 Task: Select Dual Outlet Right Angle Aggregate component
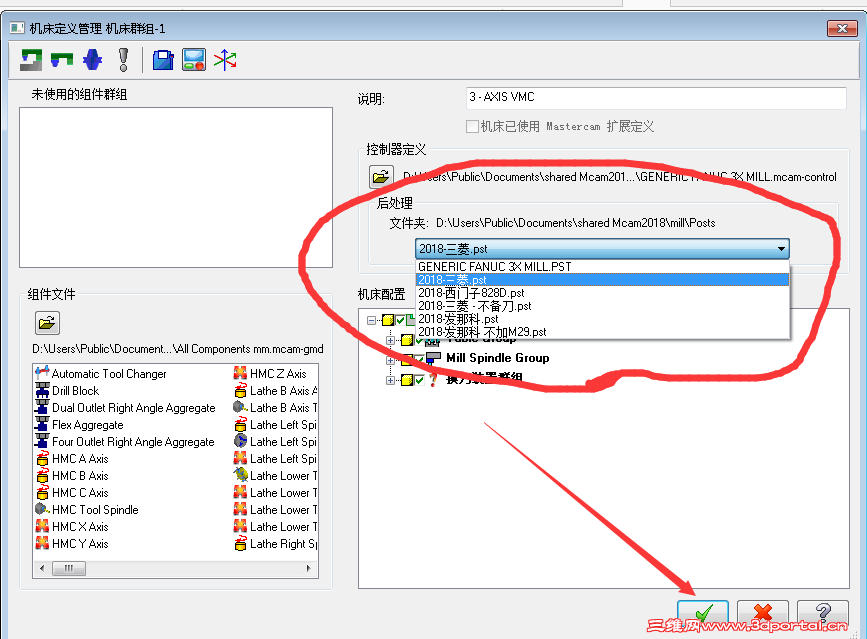click(125, 408)
